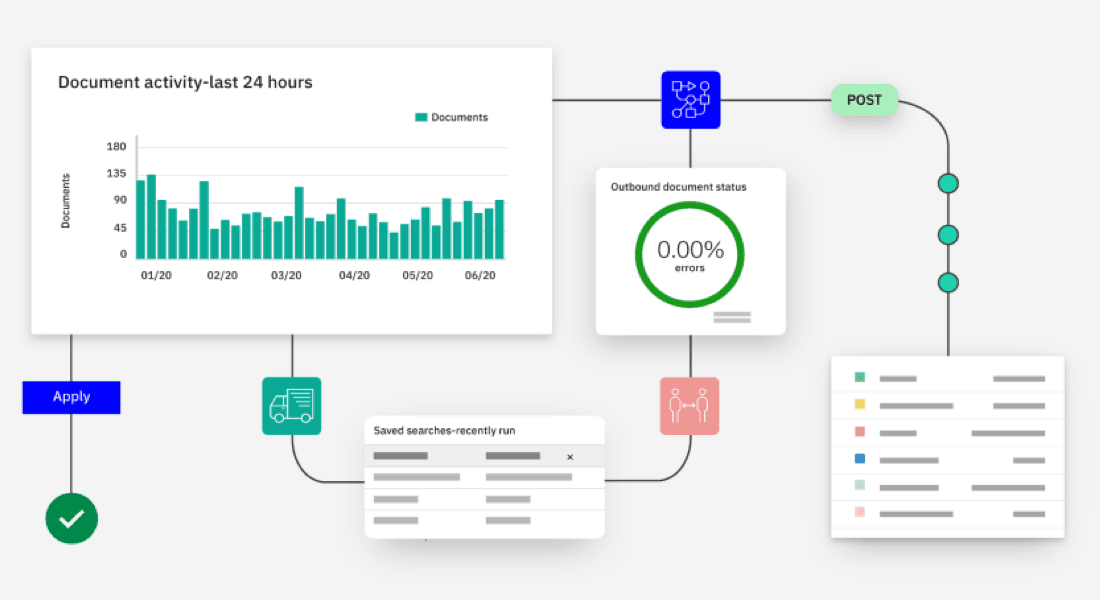Click the Outbound document status title
Image resolution: width=1100 pixels, height=600 pixels.
pyautogui.click(x=678, y=187)
